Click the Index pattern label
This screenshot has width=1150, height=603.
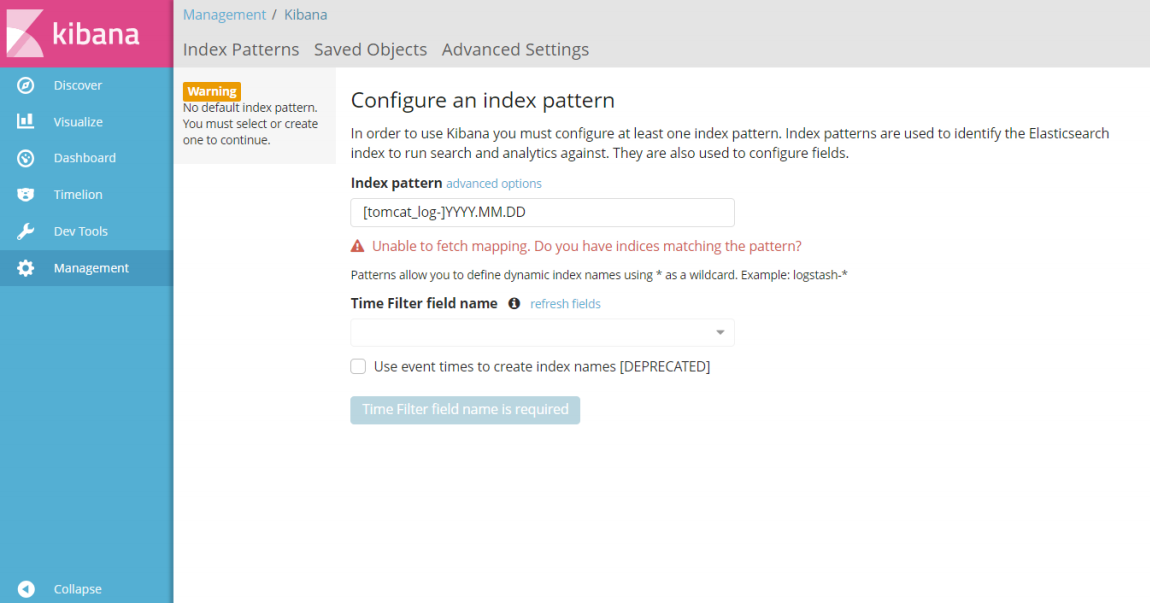click(396, 183)
